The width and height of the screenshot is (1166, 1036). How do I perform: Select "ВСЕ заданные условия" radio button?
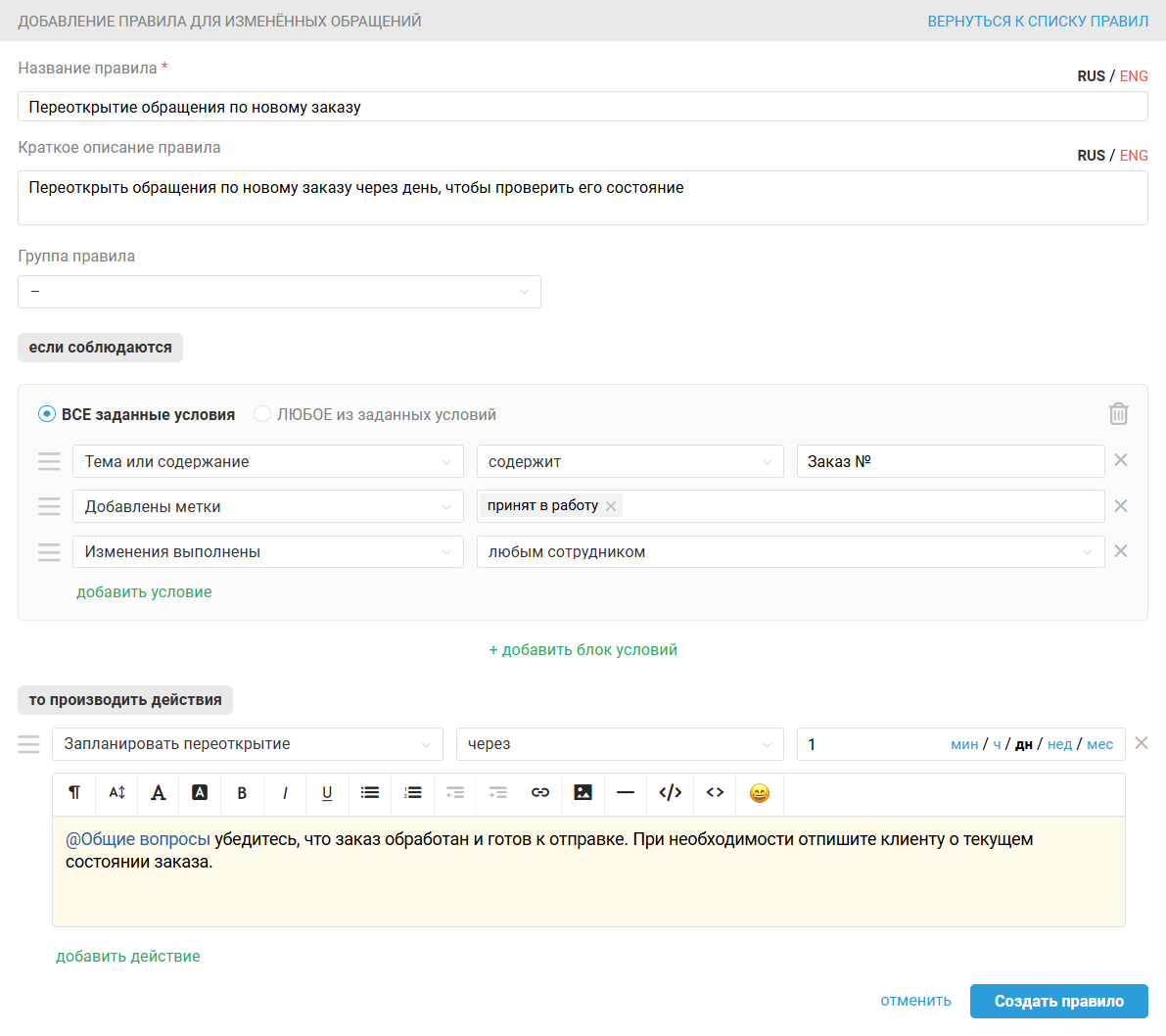[x=47, y=414]
